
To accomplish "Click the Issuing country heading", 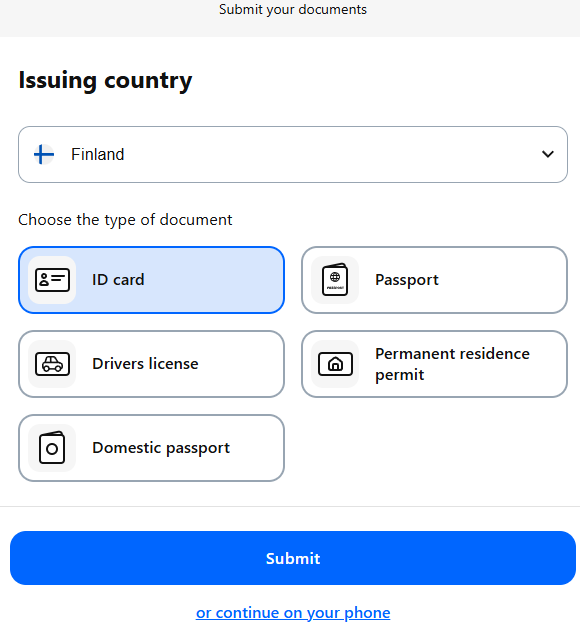I will click(105, 81).
